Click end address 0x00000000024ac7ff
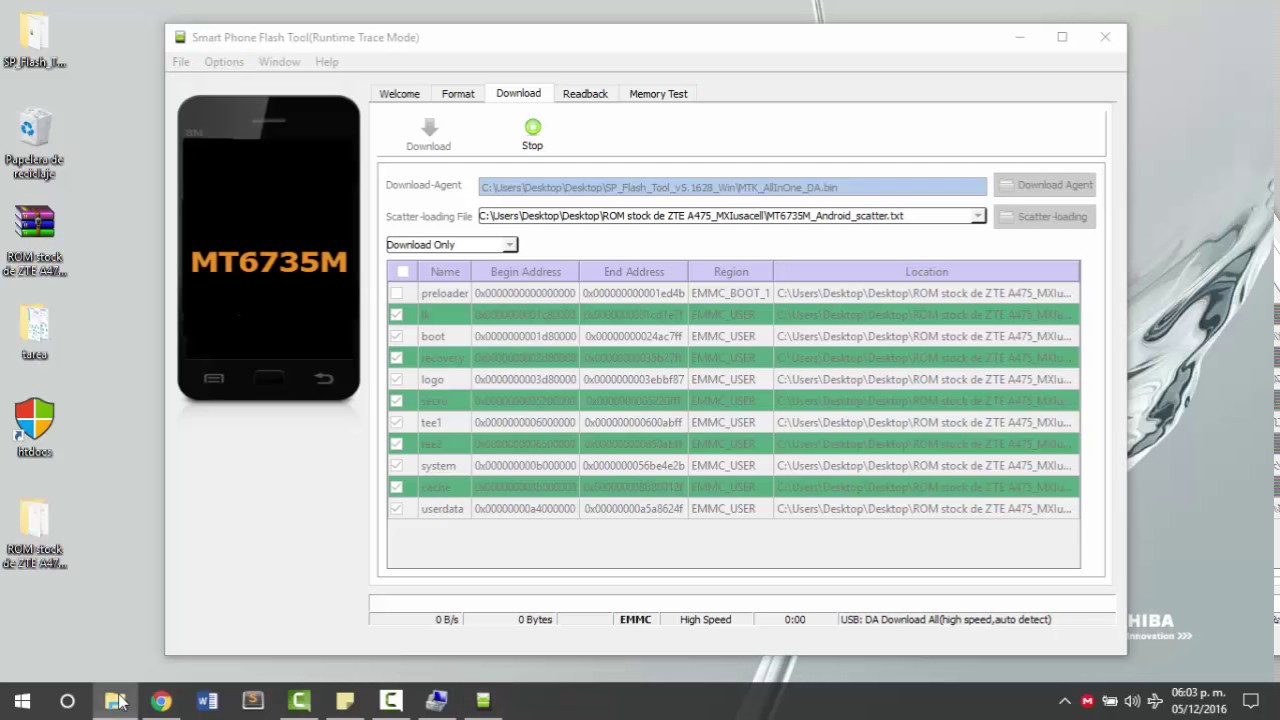1280x720 pixels. click(x=634, y=336)
